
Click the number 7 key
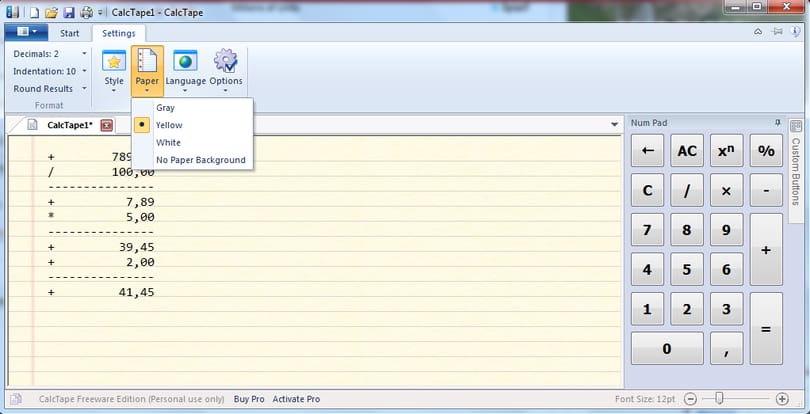coord(647,229)
